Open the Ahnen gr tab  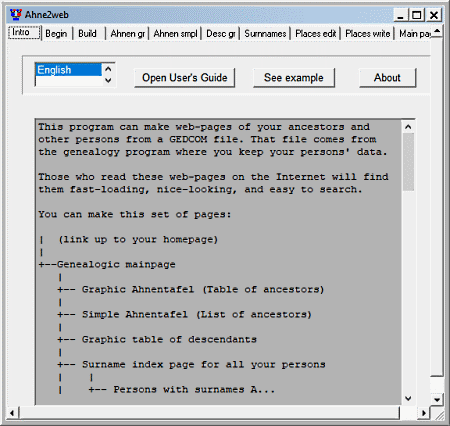pyautogui.click(x=128, y=34)
